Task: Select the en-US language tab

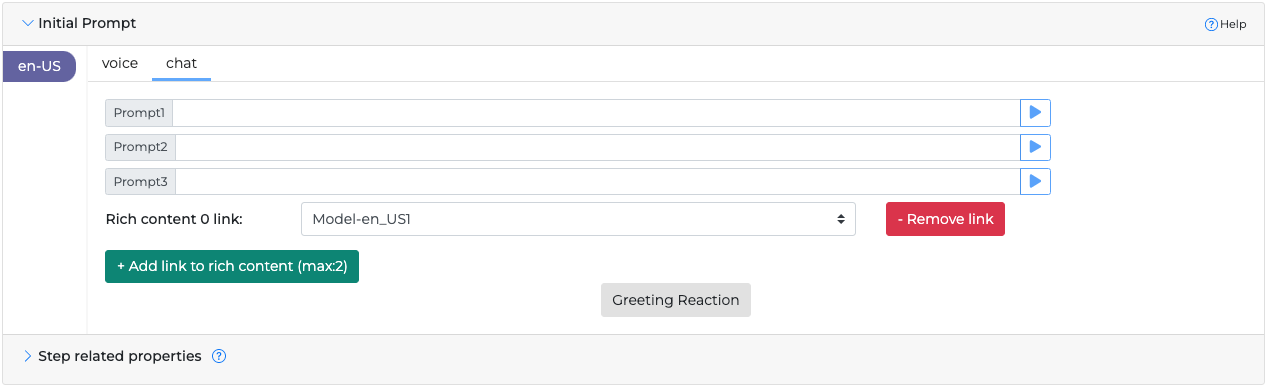Action: tap(40, 67)
